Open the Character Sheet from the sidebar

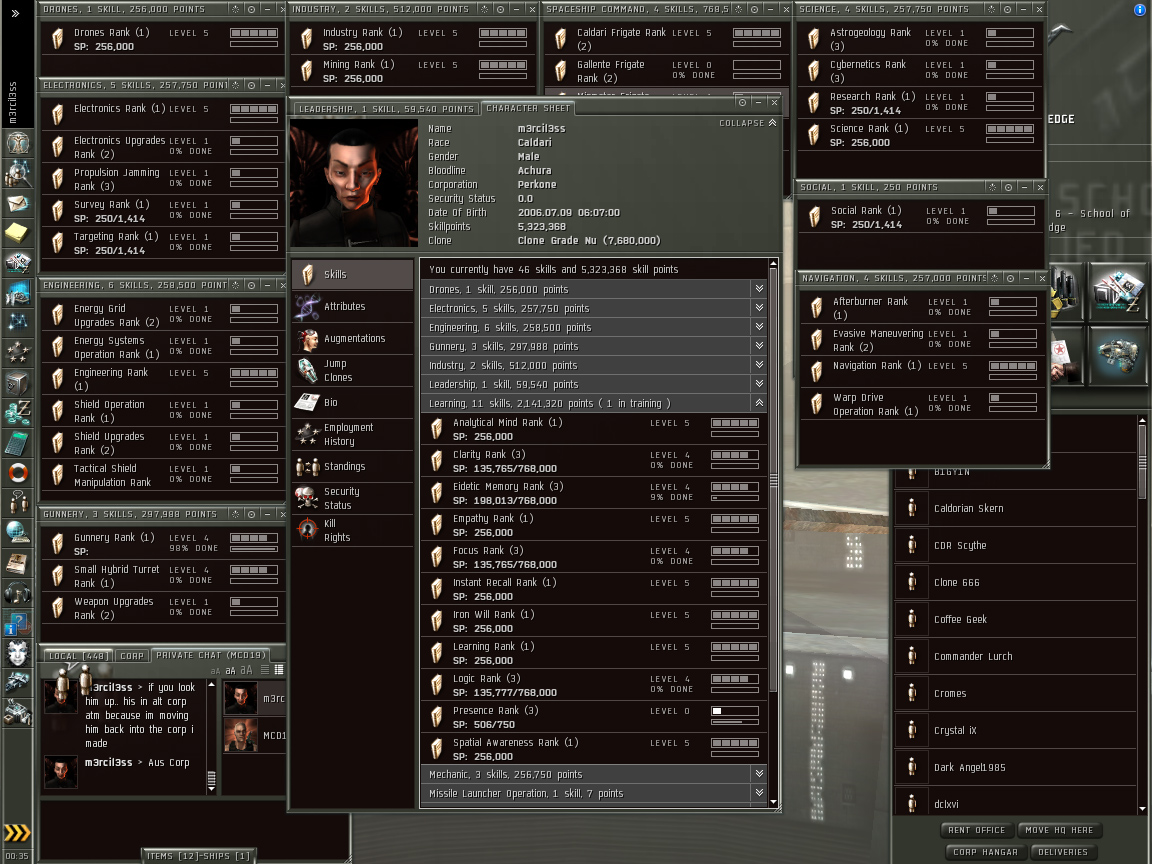(x=18, y=143)
